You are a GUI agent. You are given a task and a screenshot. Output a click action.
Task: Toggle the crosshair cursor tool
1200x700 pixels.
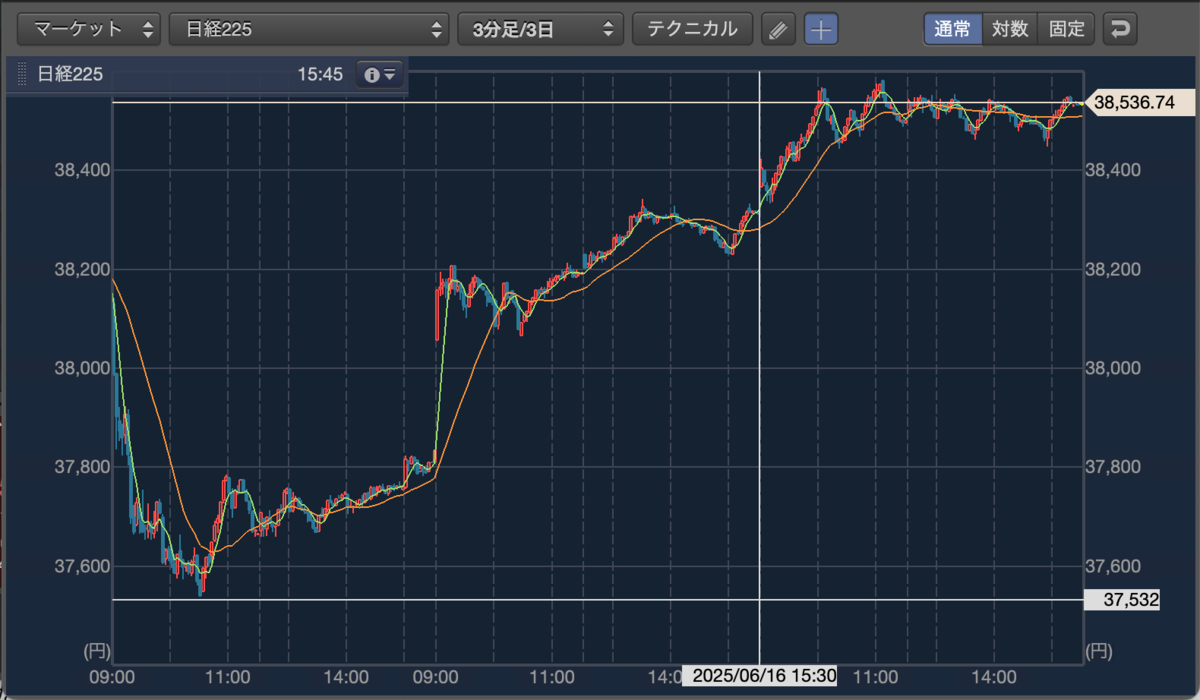point(821,29)
